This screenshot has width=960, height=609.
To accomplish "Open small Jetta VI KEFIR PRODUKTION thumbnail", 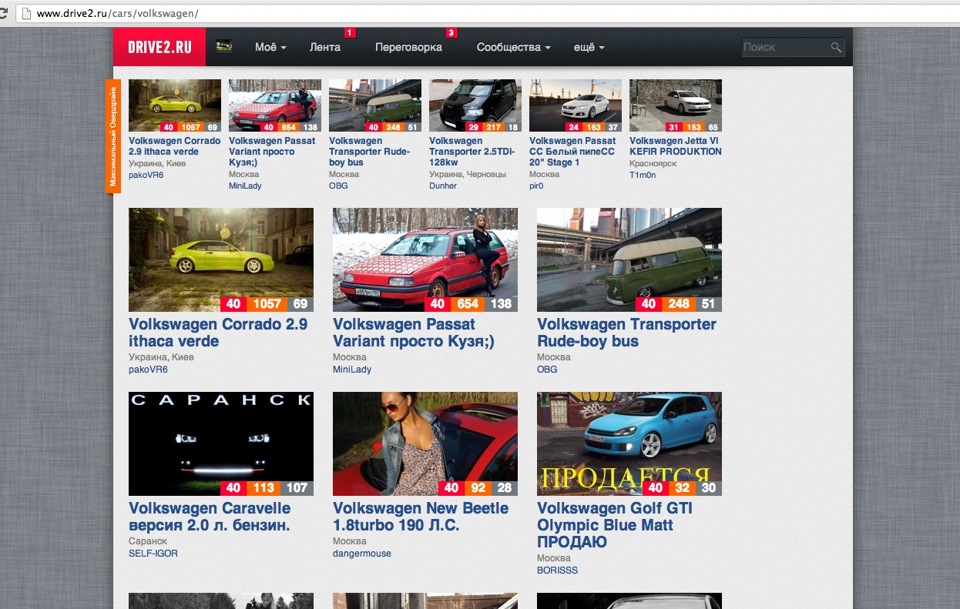I will pyautogui.click(x=675, y=105).
